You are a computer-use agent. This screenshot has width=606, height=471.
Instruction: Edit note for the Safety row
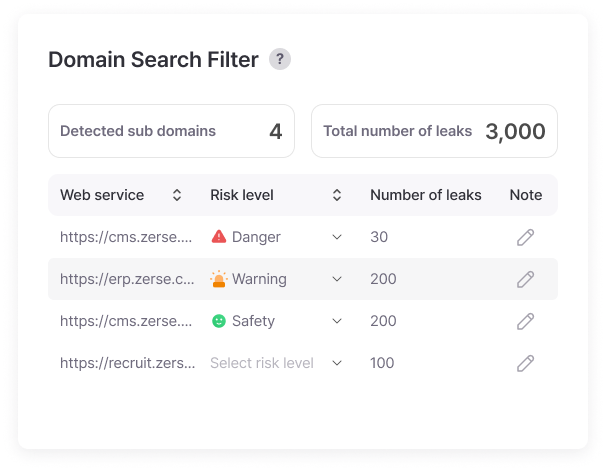[526, 321]
